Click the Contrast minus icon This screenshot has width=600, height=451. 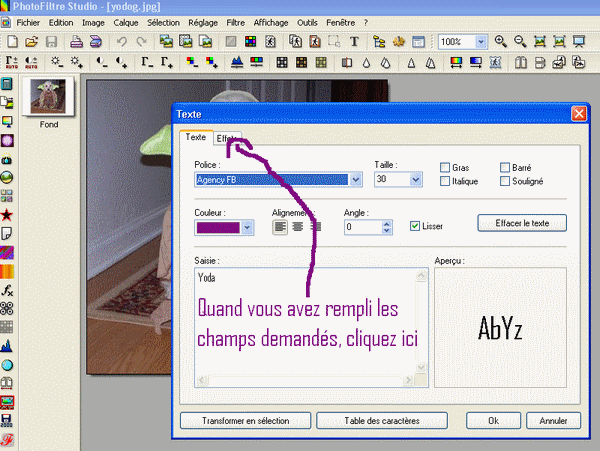pyautogui.click(x=102, y=62)
